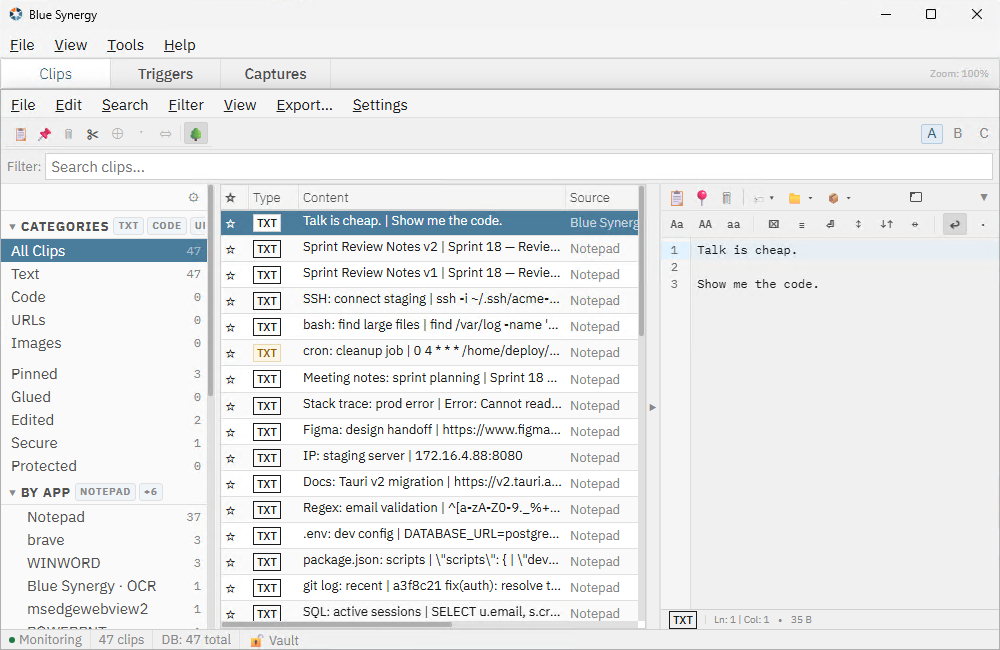Open the folder dropdown in the preview toolbar
Screen dimensions: 1000x650
click(810, 198)
